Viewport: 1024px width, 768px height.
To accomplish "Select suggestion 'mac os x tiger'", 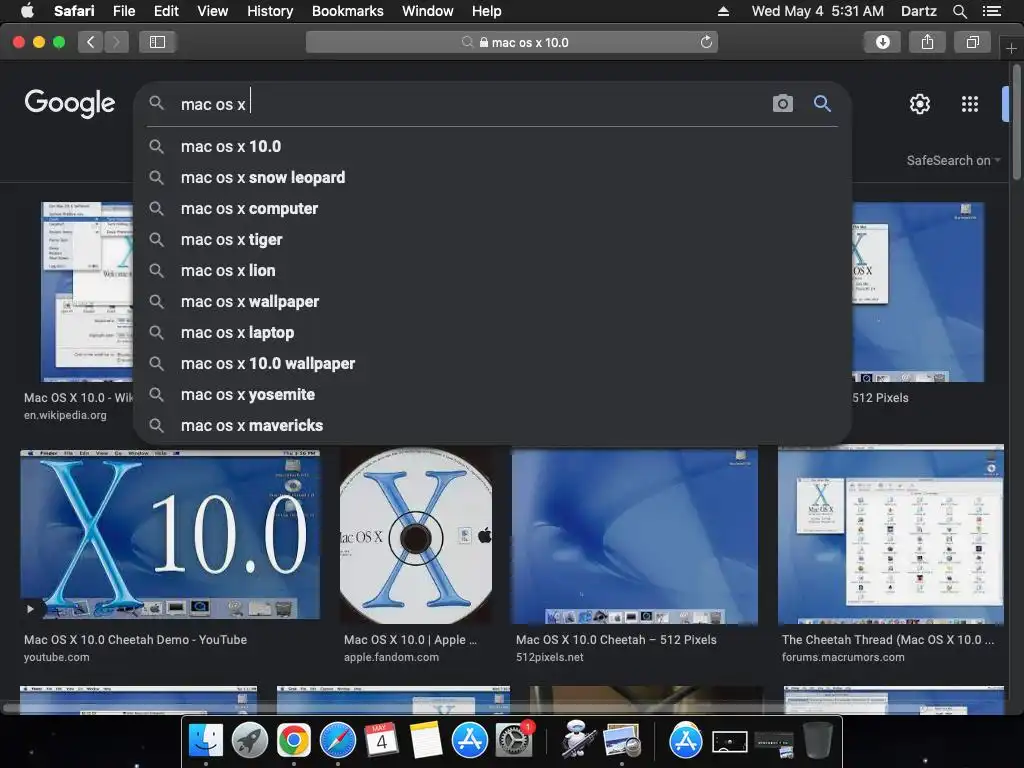I will (492, 240).
